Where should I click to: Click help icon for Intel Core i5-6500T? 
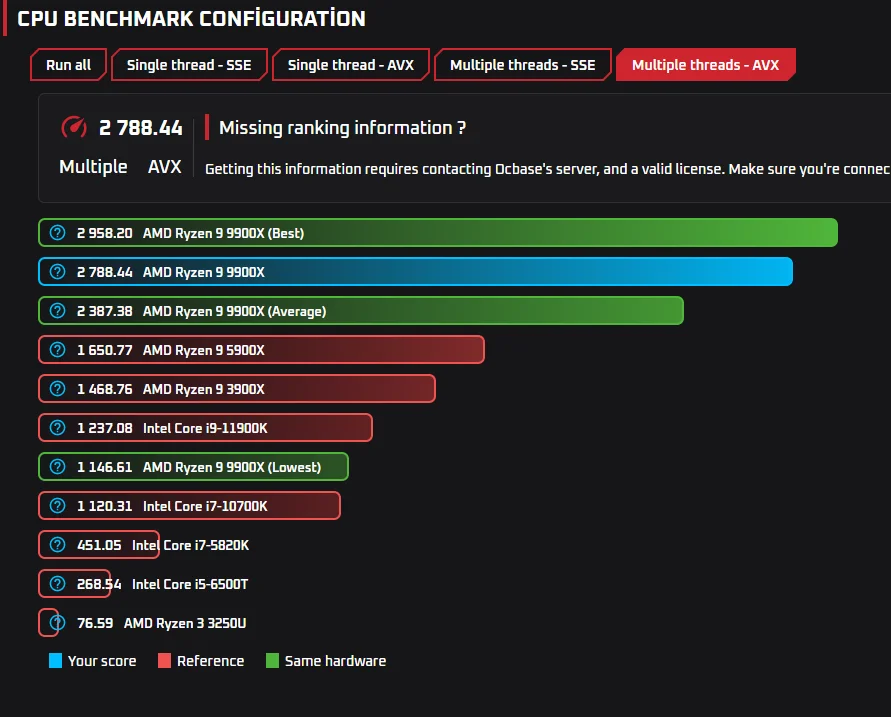[57, 584]
